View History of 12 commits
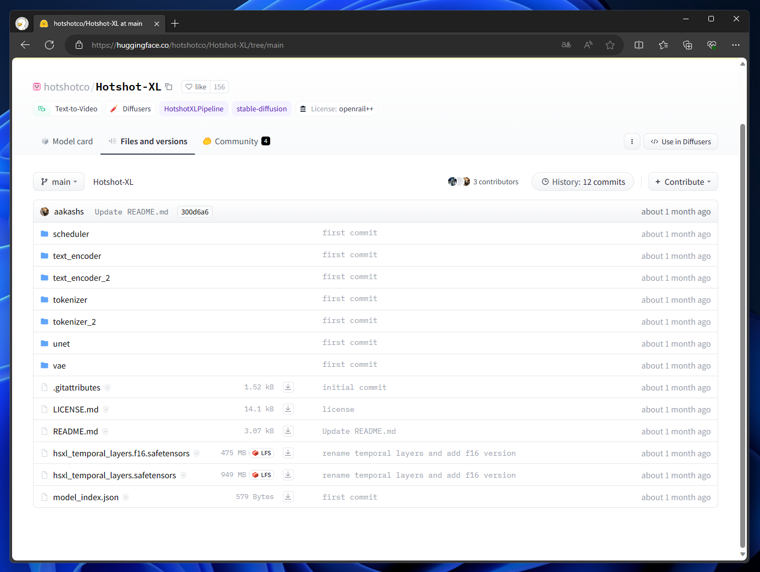 click(x=583, y=182)
